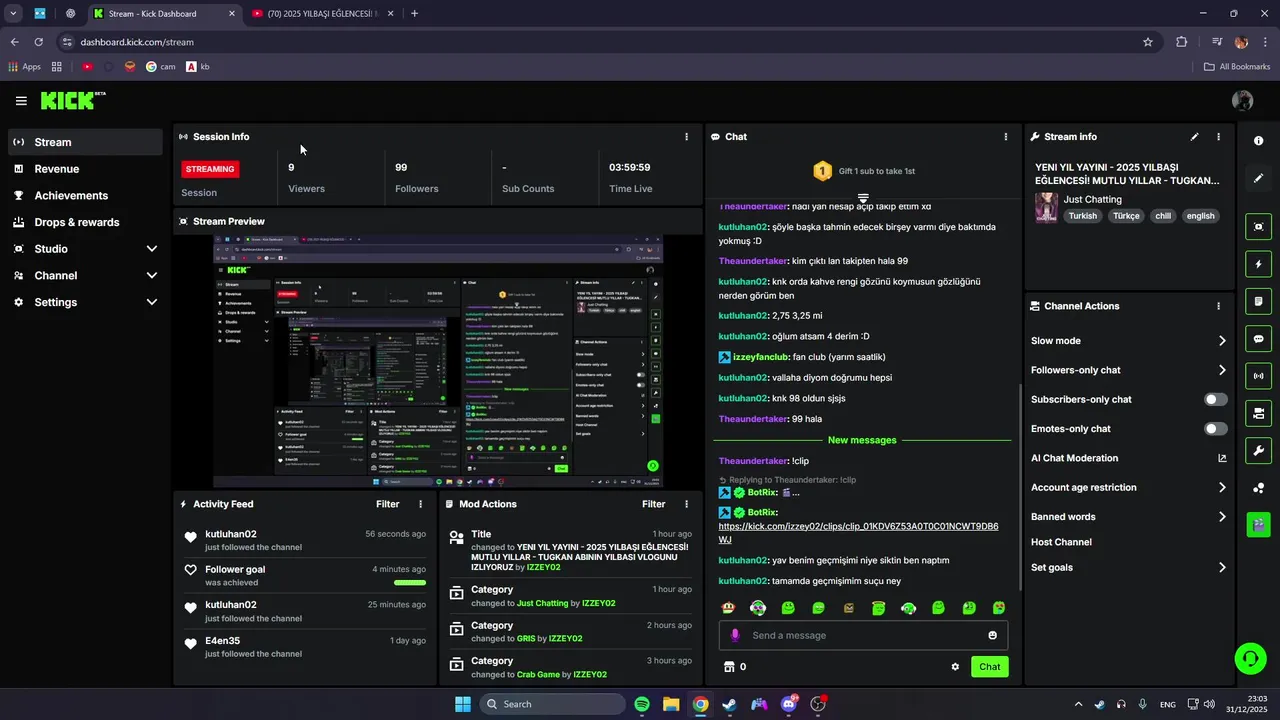Click the first mushroom emote in quick emotes
The image size is (1280, 720).
[728, 608]
